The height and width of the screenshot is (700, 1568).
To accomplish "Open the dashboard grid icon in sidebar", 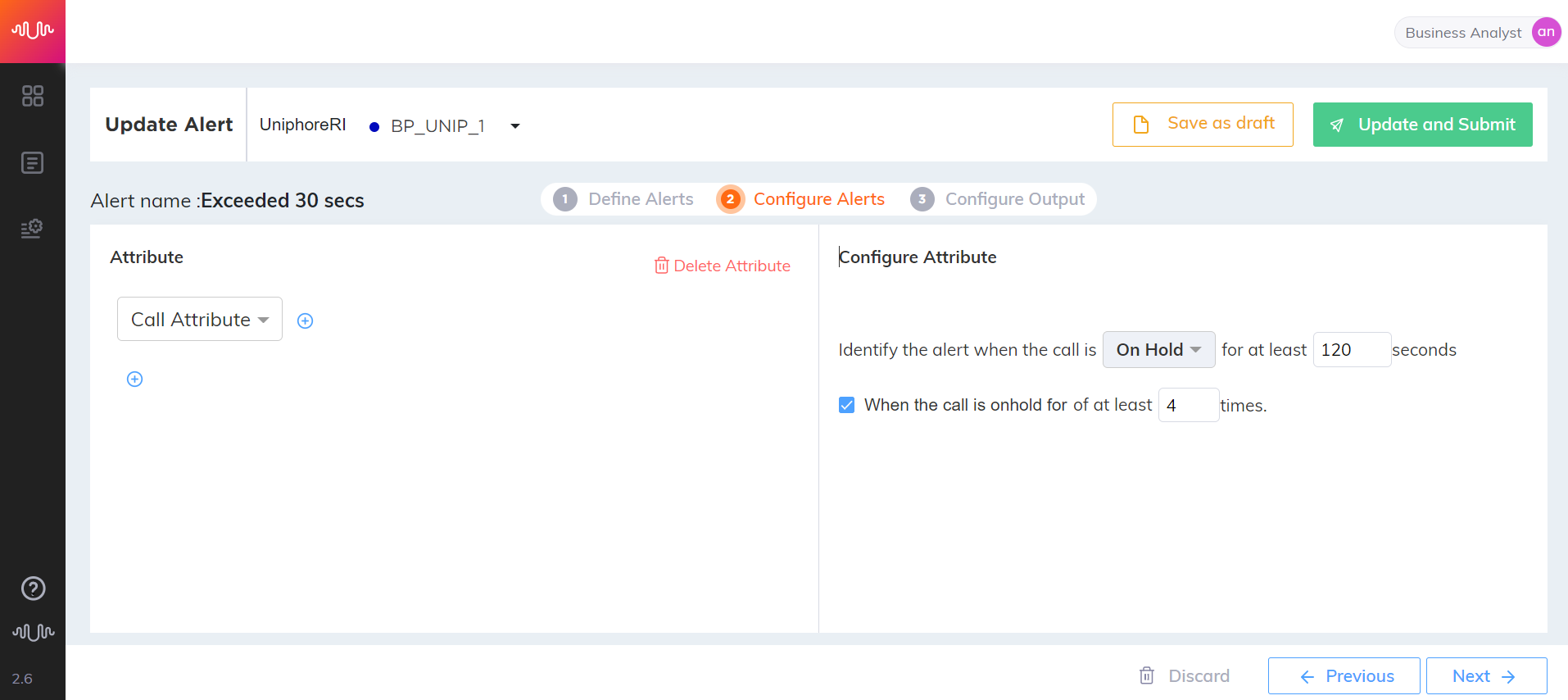I will [33, 96].
